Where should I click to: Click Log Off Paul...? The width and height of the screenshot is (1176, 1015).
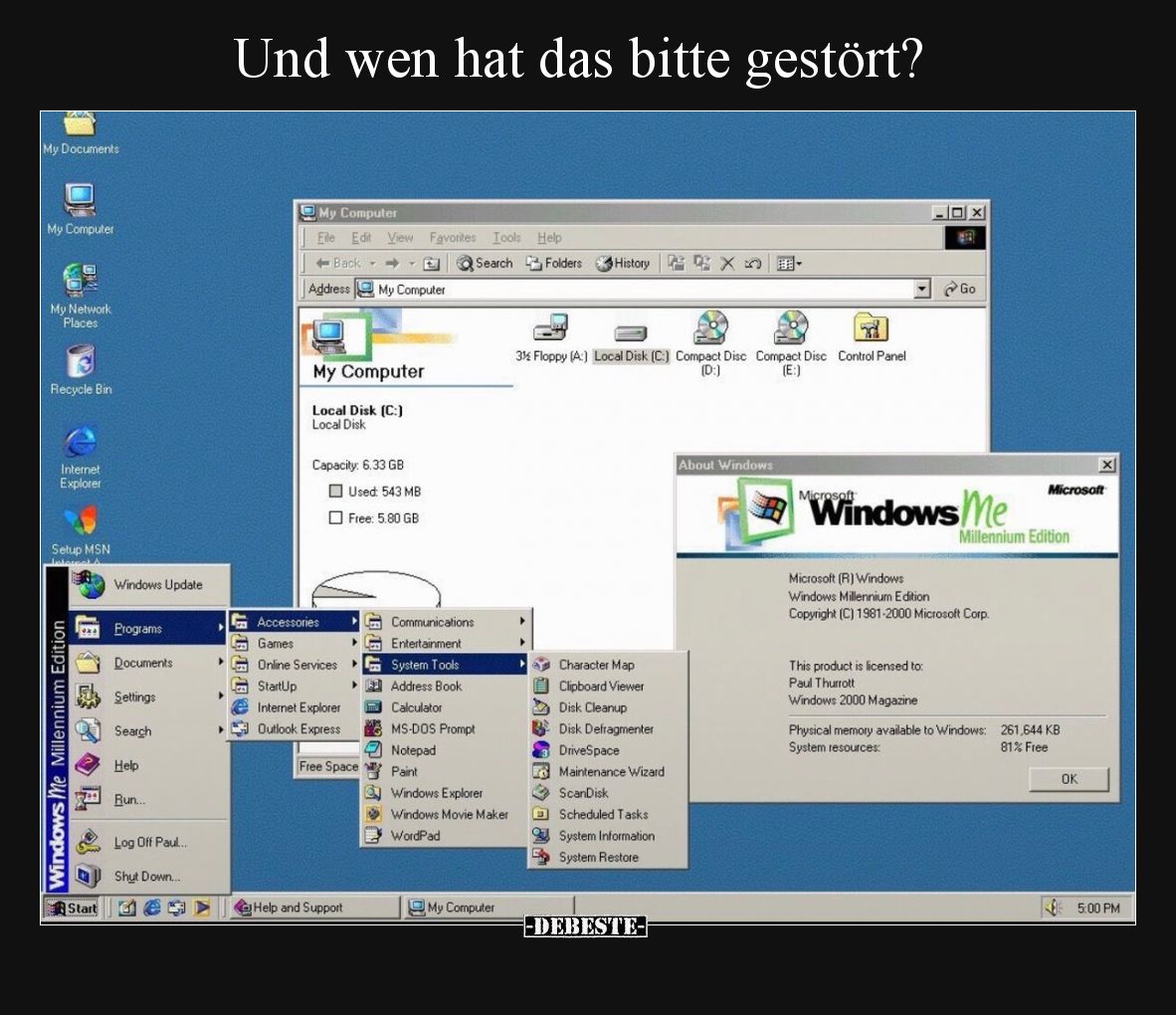click(x=148, y=843)
